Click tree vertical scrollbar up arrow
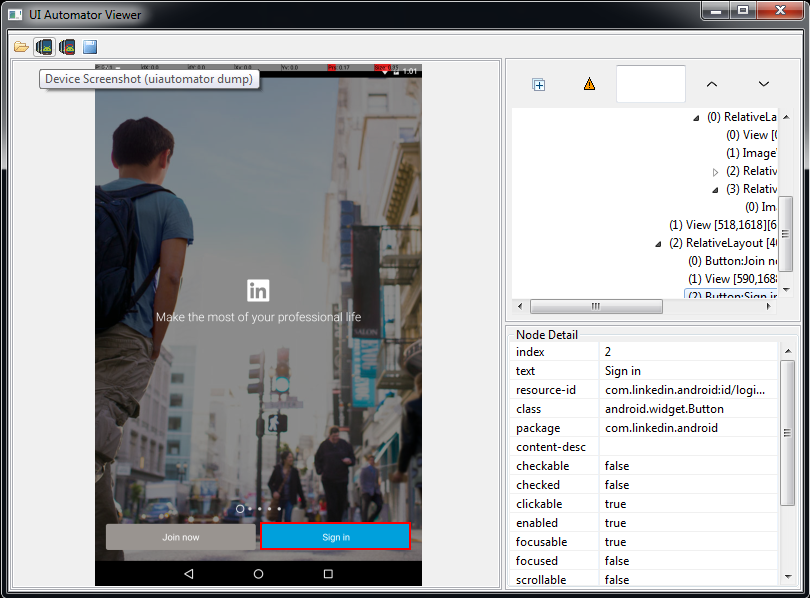 [786, 118]
